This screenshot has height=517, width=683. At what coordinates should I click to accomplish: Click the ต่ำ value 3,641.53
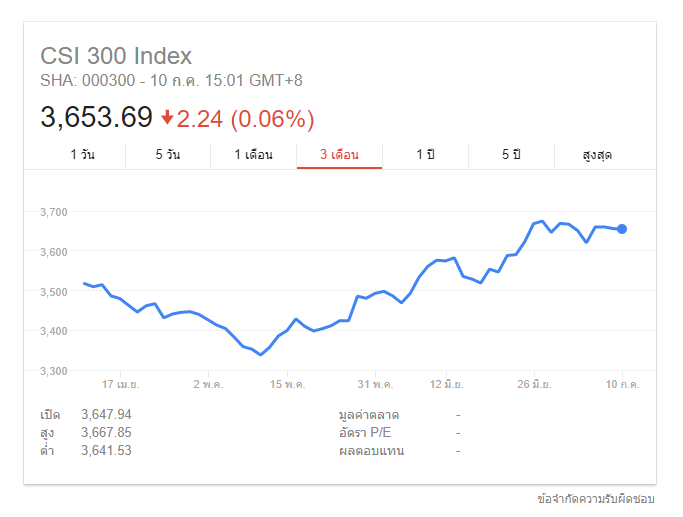105,450
